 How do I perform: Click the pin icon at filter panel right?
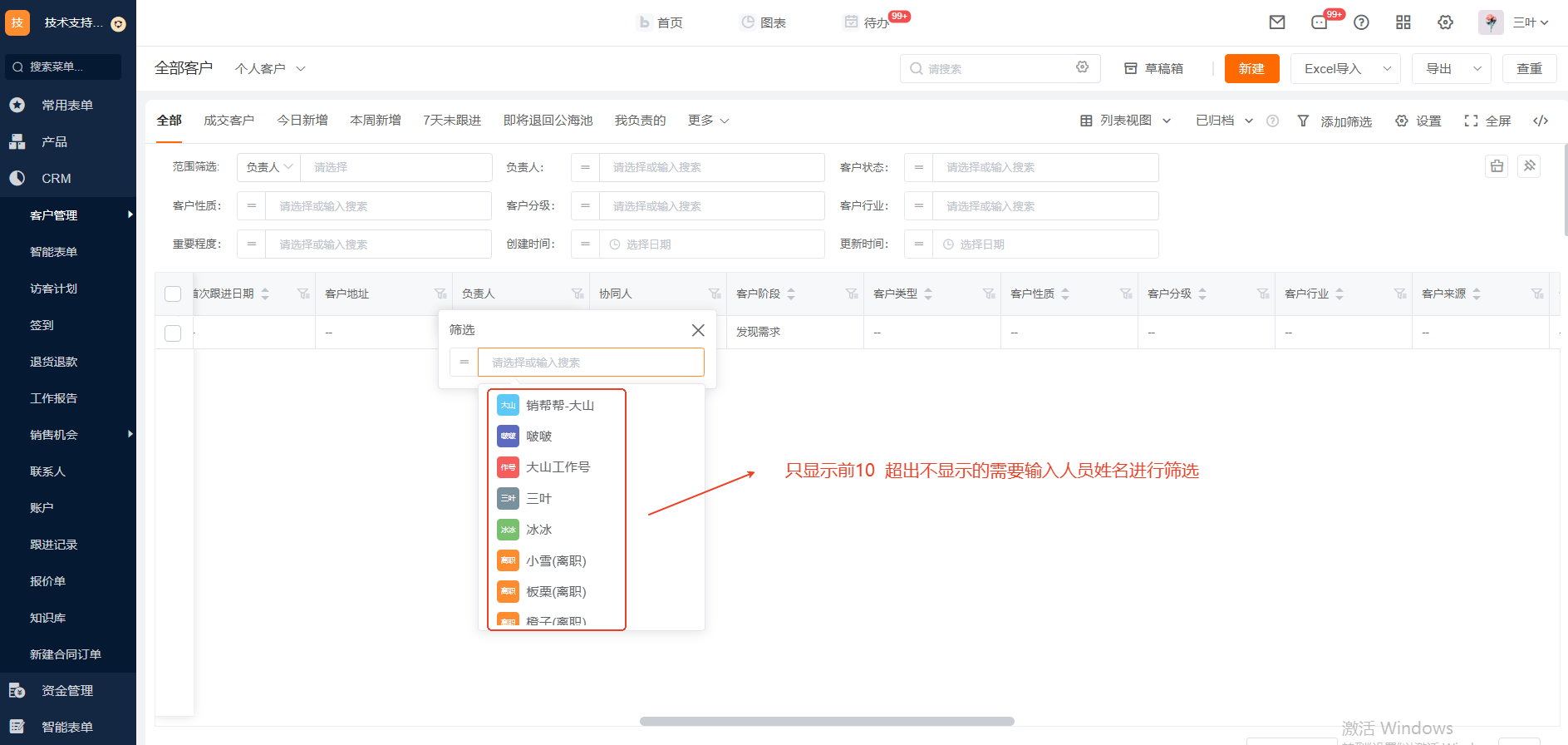(x=1529, y=166)
